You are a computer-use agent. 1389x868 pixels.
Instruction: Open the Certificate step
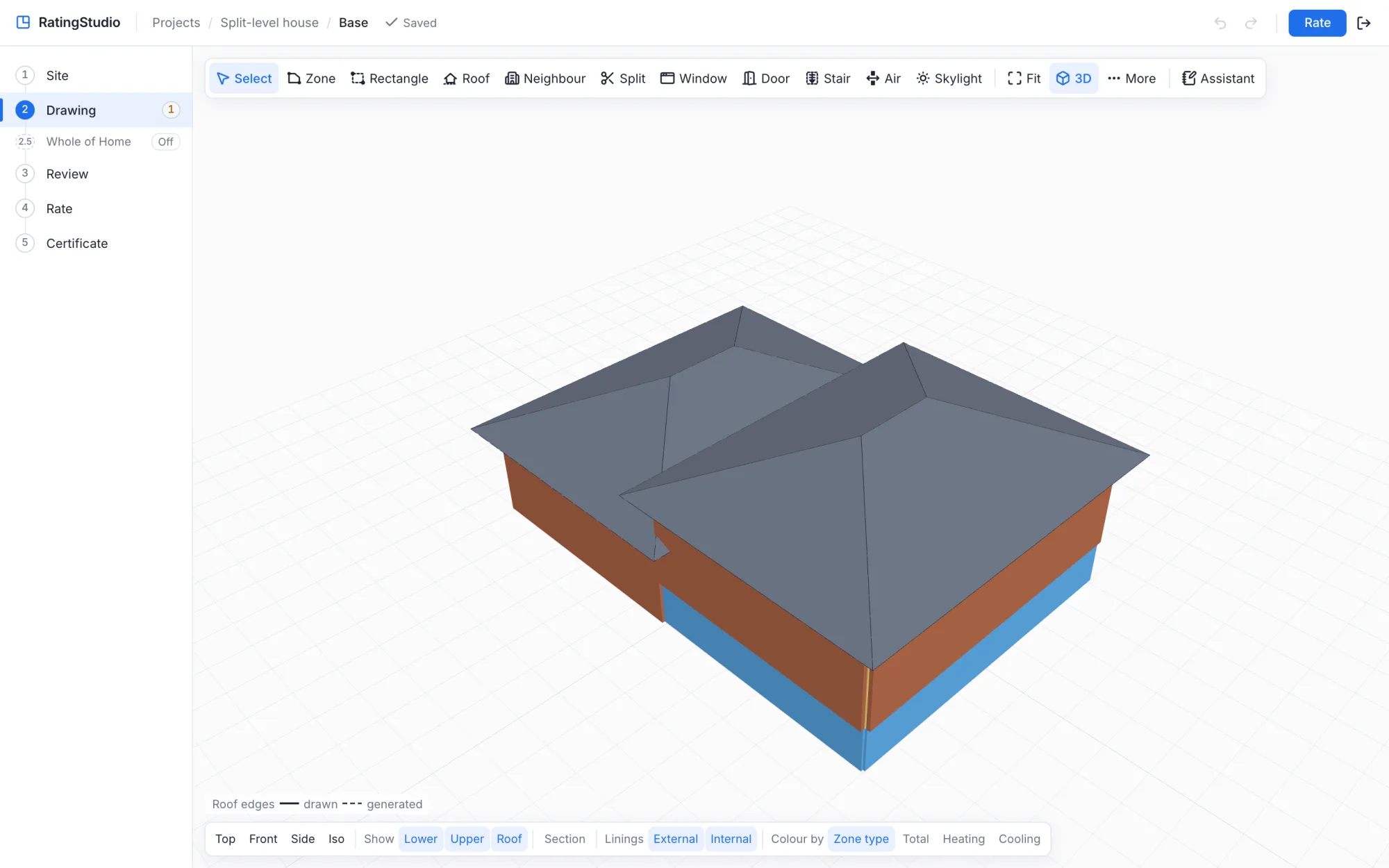coord(96,243)
